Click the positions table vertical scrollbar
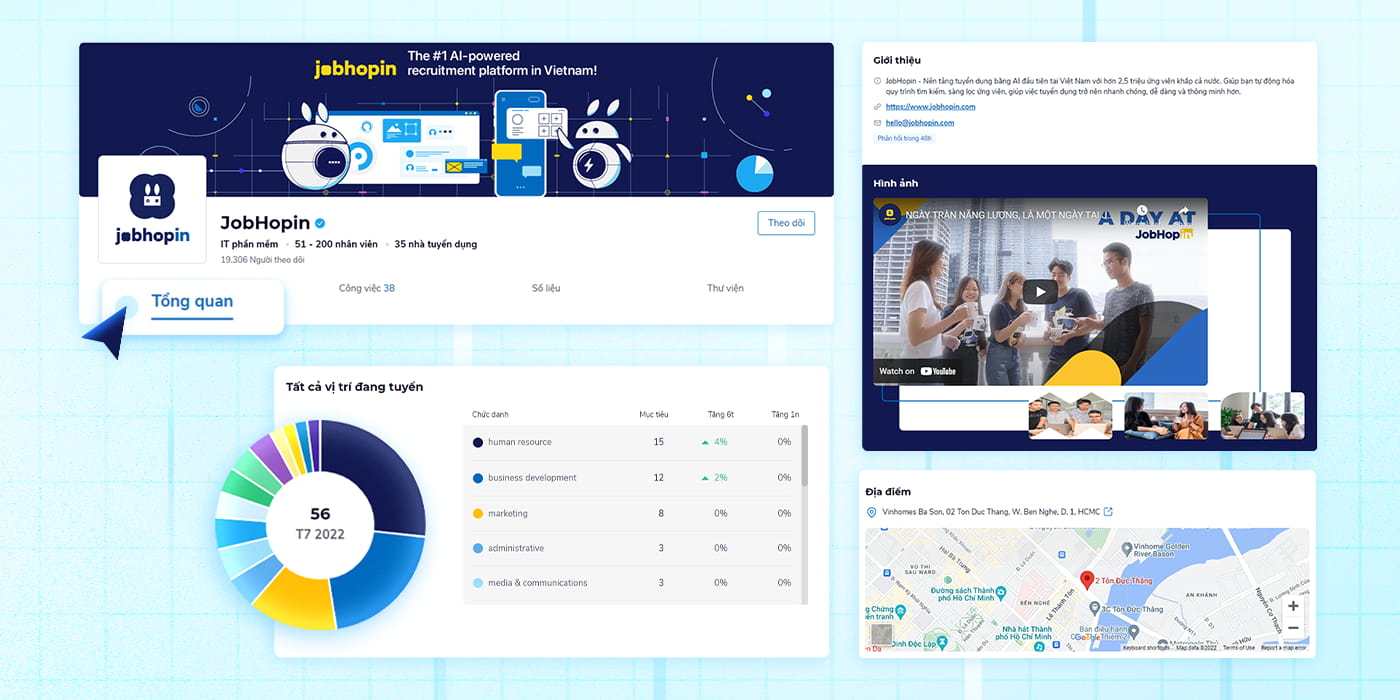Viewport: 1400px width, 700px height. pos(805,455)
